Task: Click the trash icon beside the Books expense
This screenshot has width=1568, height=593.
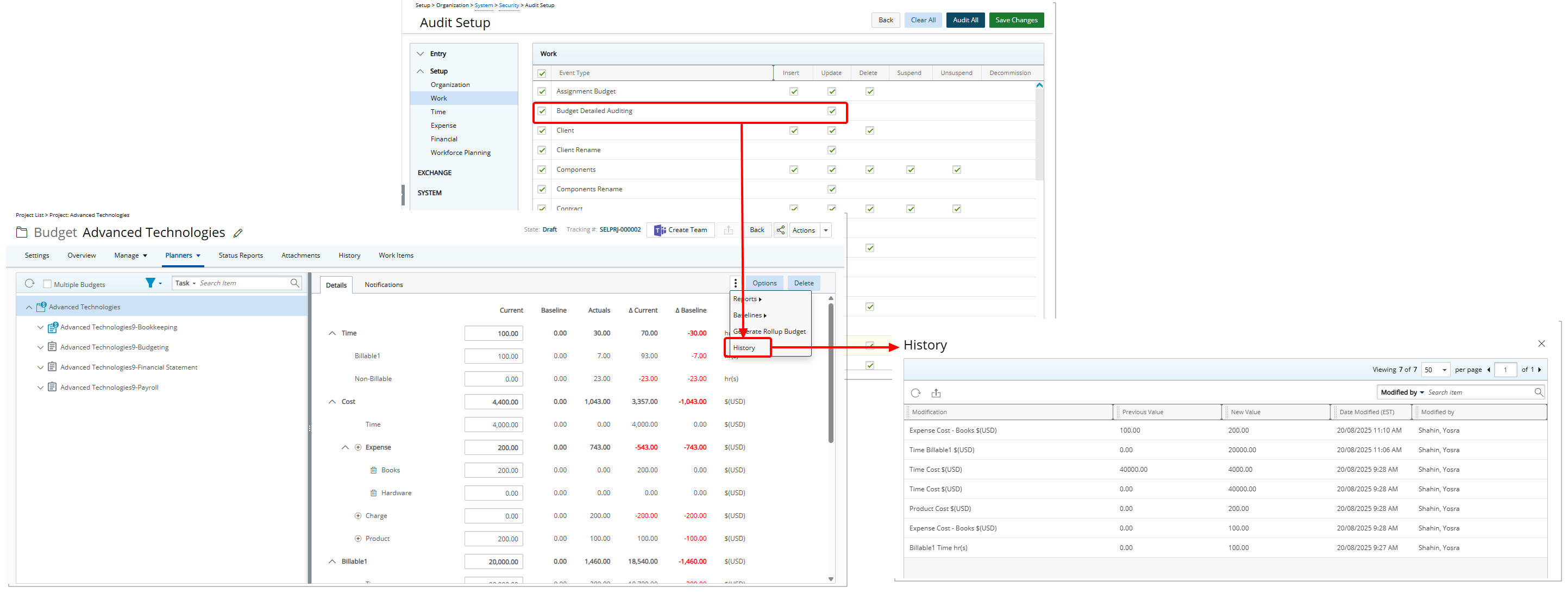Action: pos(374,470)
